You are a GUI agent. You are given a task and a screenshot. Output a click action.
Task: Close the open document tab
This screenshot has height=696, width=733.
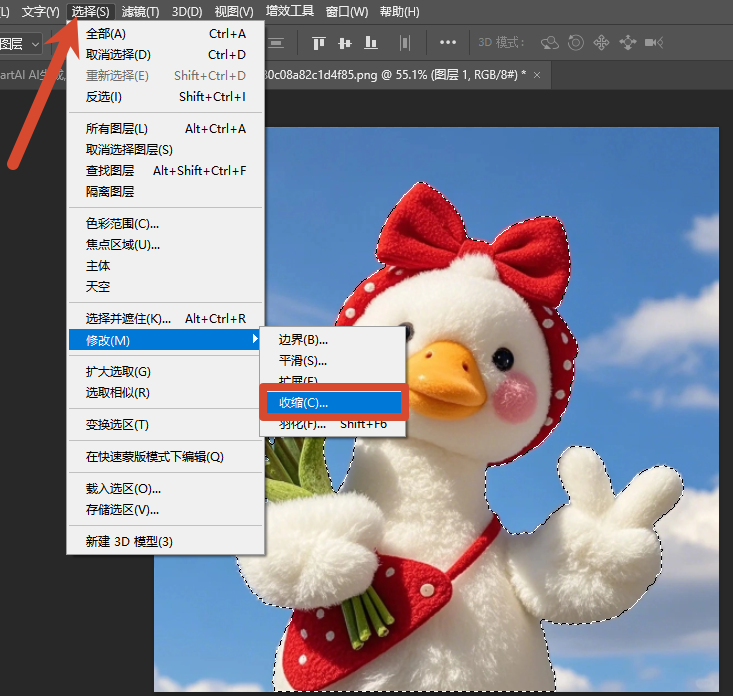pos(537,75)
